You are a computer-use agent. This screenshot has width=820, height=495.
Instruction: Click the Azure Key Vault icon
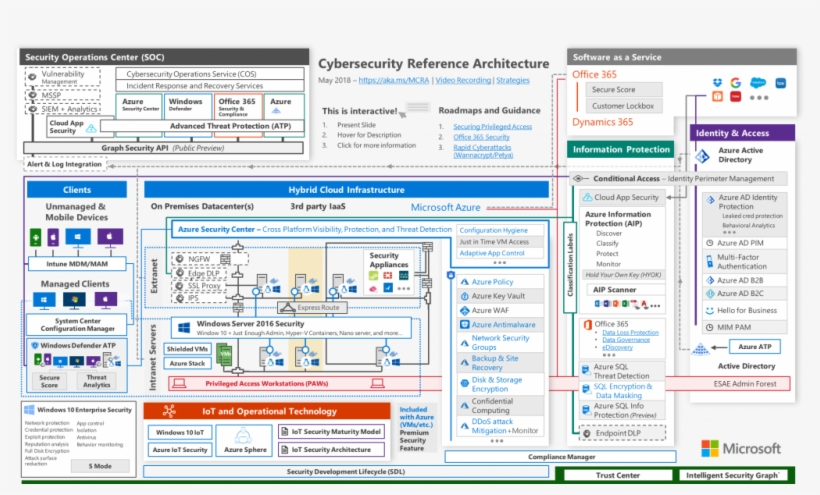click(x=464, y=296)
